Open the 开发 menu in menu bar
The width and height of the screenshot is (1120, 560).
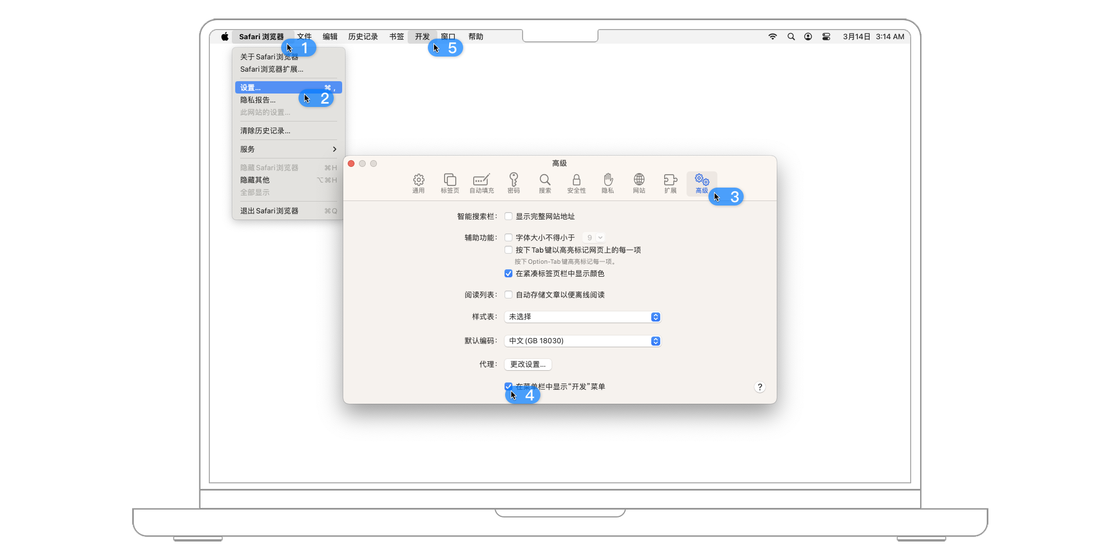422,37
